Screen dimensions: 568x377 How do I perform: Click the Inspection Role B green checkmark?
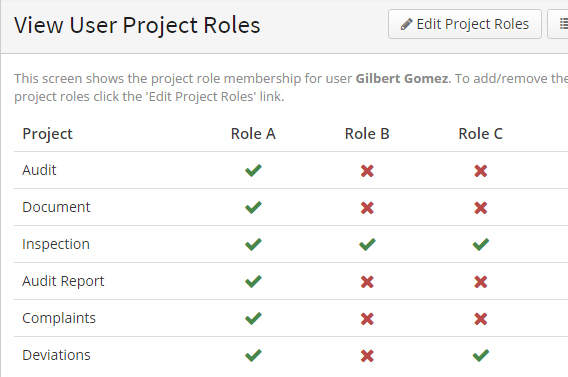click(367, 244)
